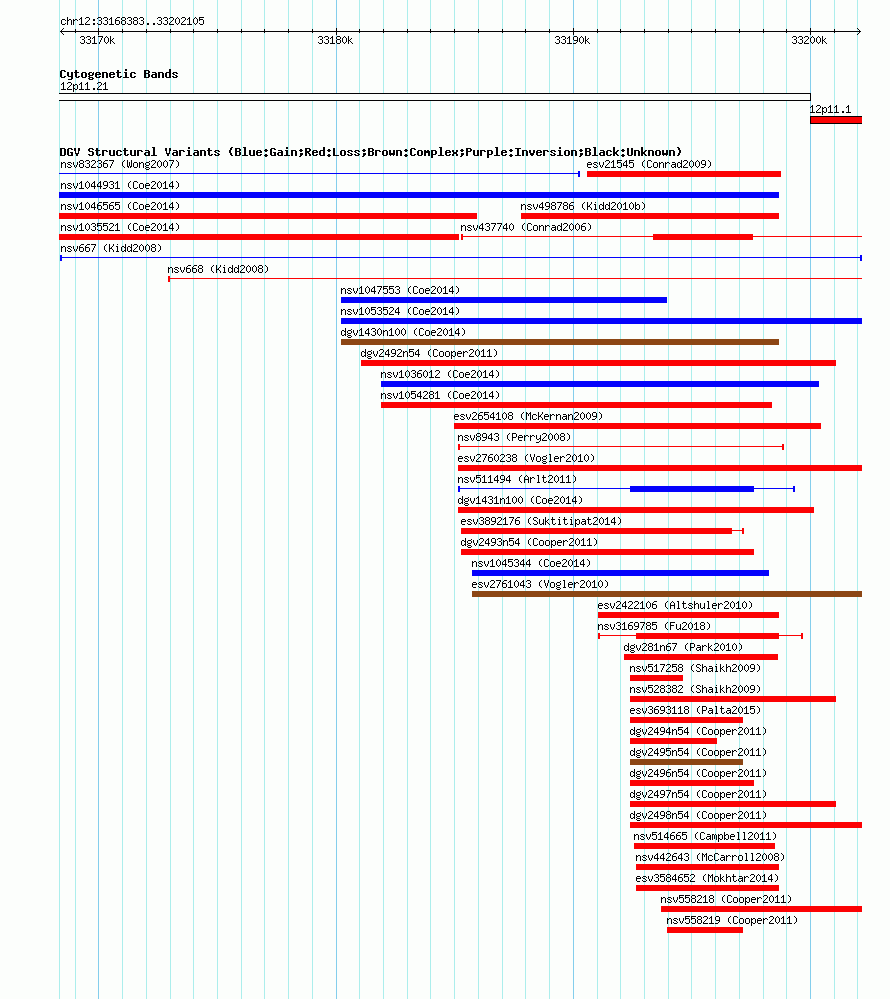Open esv2761043 (Vogler2010) label
Screen dimensions: 890x999
coord(540,585)
